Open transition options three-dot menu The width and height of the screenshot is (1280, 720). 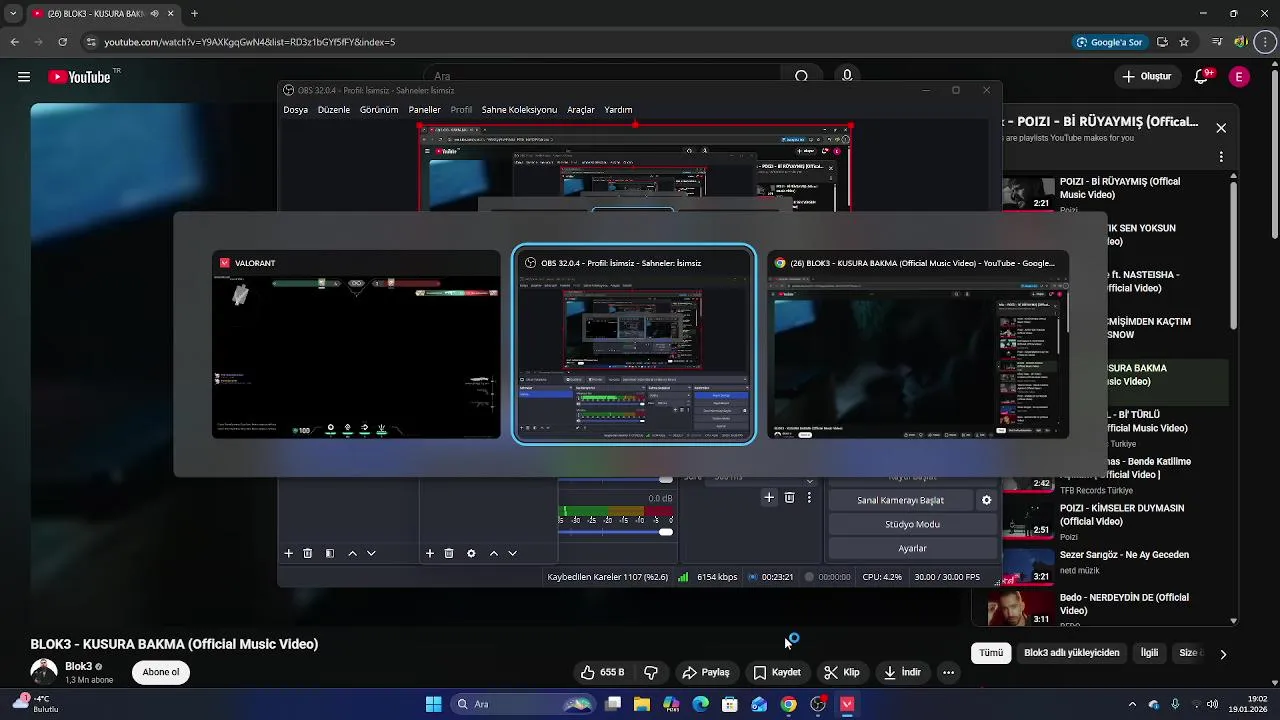pyautogui.click(x=809, y=497)
